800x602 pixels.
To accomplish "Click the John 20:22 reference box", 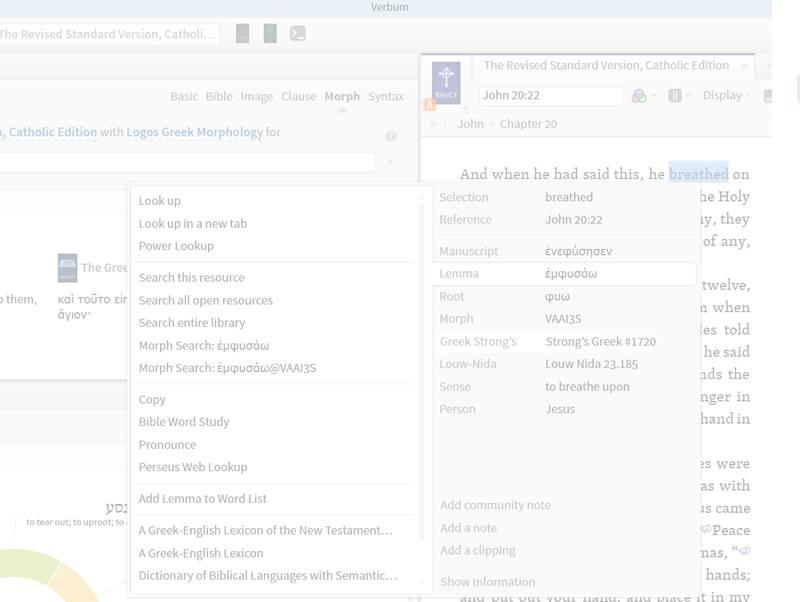I will coord(551,96).
